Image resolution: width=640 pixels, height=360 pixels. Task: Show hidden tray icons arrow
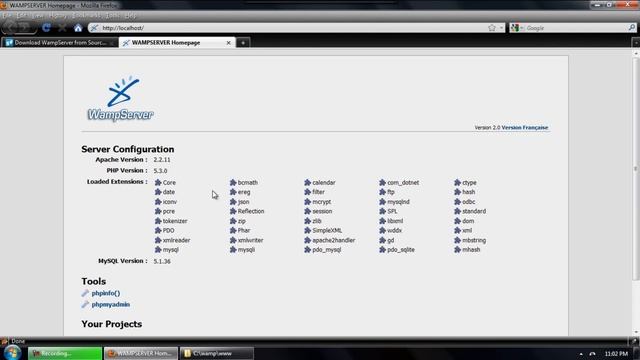pyautogui.click(x=581, y=354)
